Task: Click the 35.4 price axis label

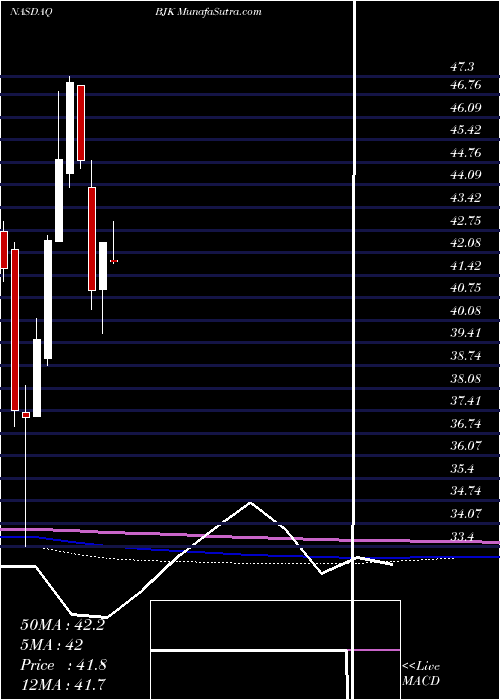Action: (462, 469)
